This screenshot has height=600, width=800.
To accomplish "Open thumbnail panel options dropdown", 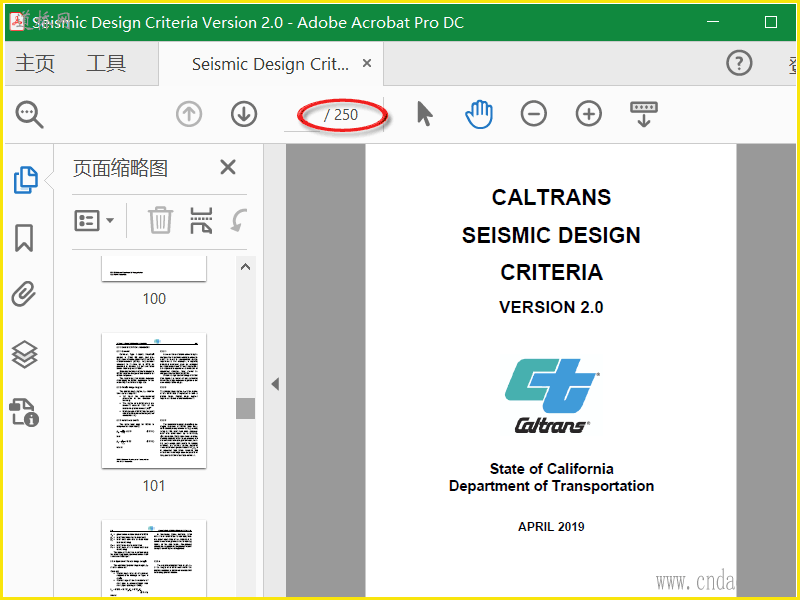I will click(94, 221).
